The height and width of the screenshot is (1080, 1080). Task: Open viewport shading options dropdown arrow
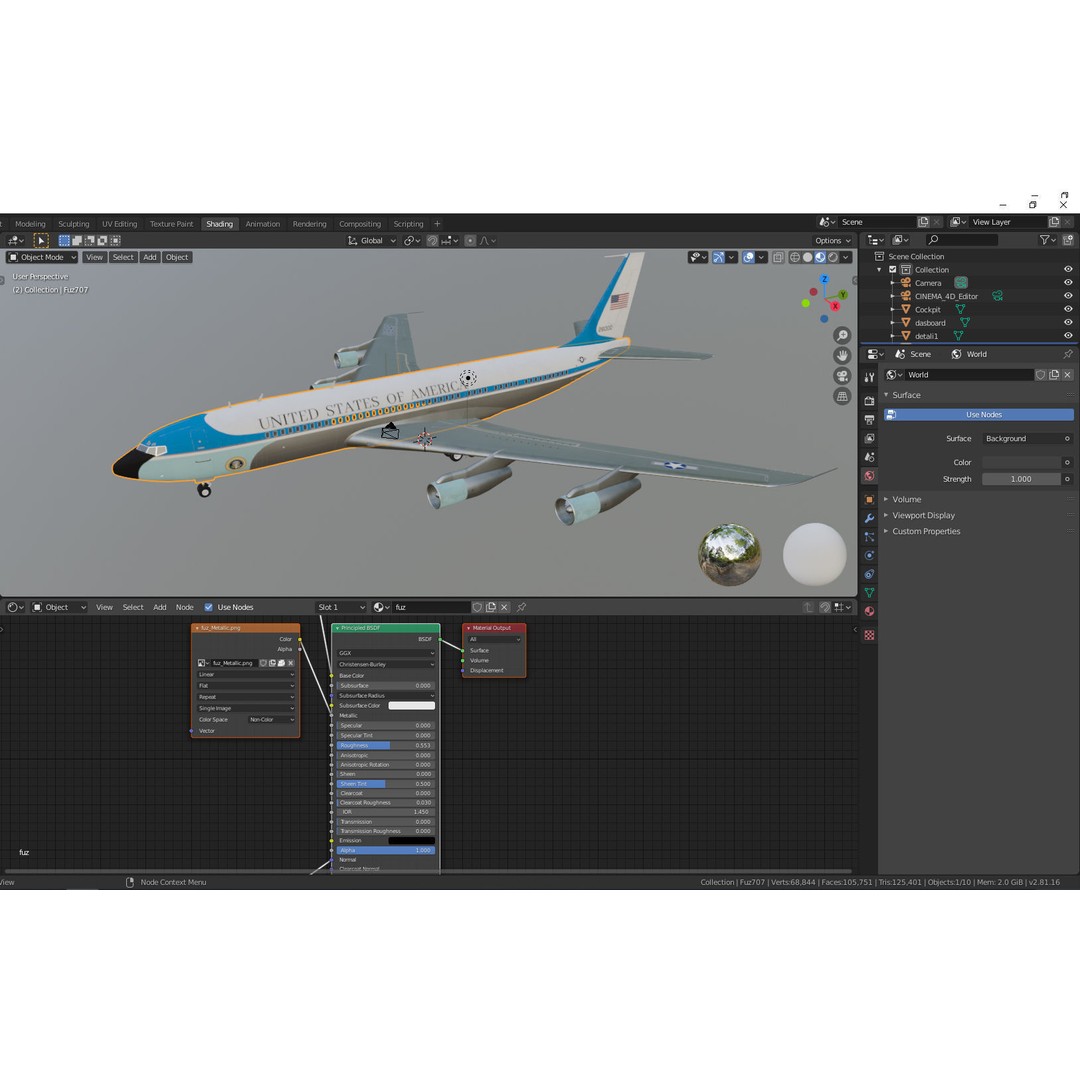[x=846, y=257]
